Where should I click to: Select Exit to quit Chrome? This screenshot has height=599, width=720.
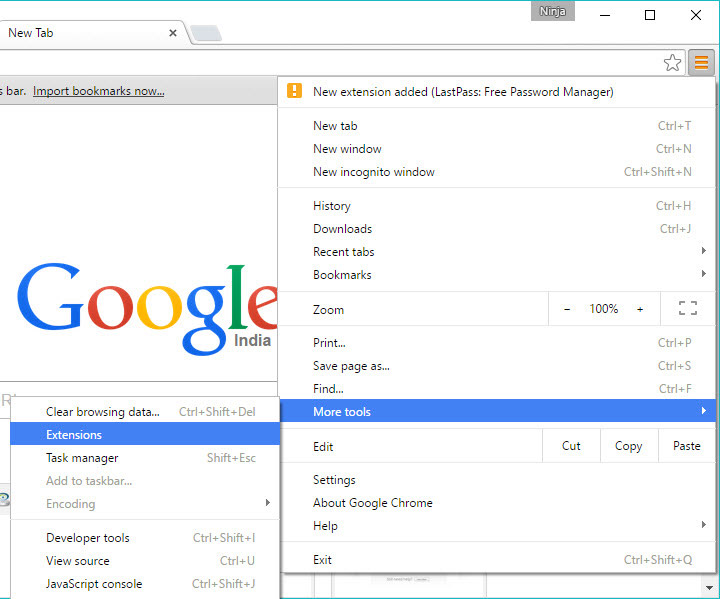[x=498, y=559]
